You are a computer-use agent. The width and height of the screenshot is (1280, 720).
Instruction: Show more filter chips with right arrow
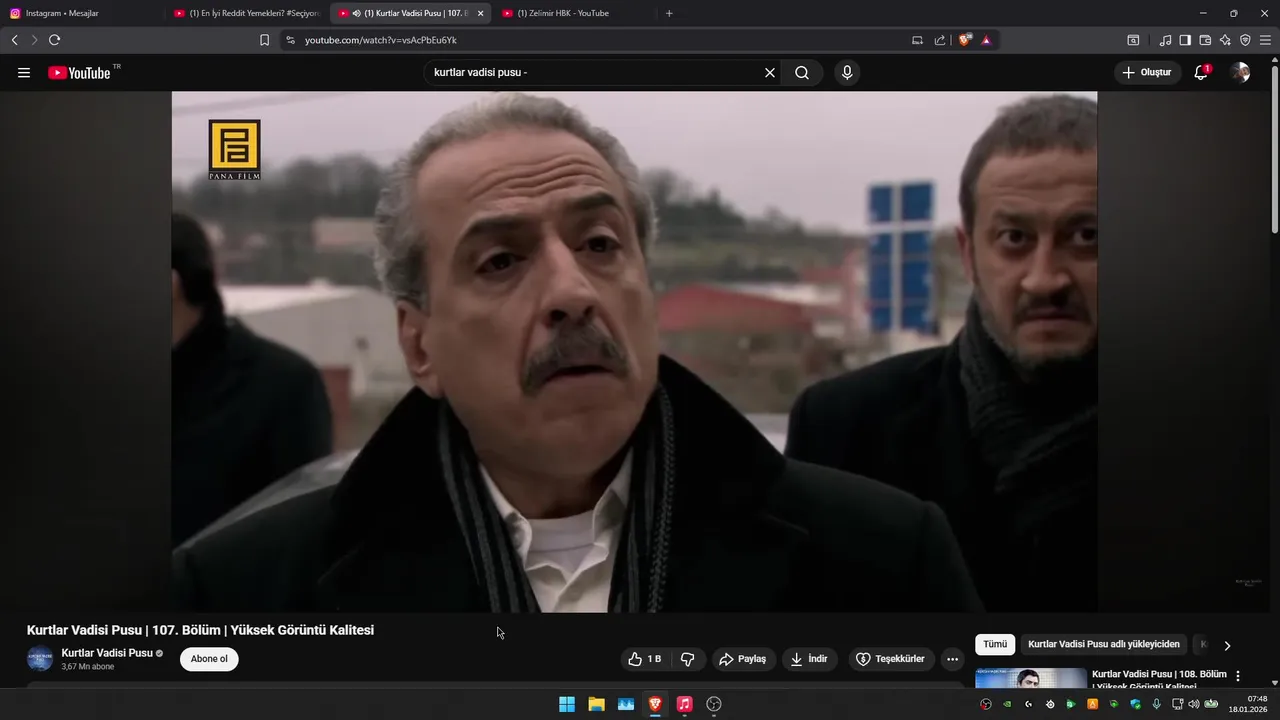1227,646
